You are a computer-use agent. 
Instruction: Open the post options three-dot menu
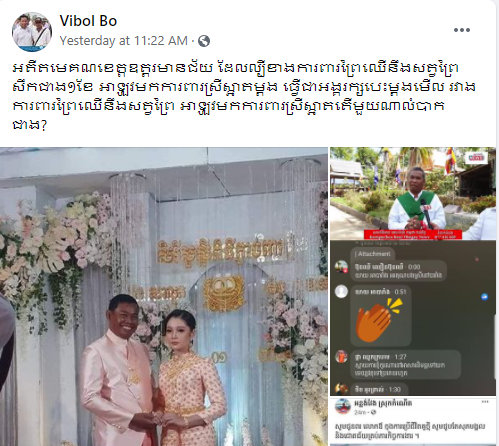(x=462, y=30)
